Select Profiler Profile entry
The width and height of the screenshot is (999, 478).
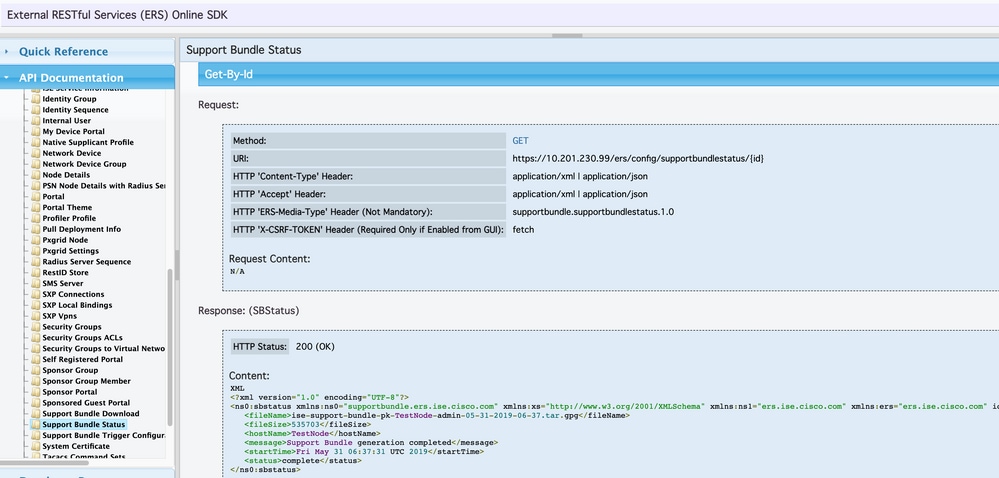(69, 218)
